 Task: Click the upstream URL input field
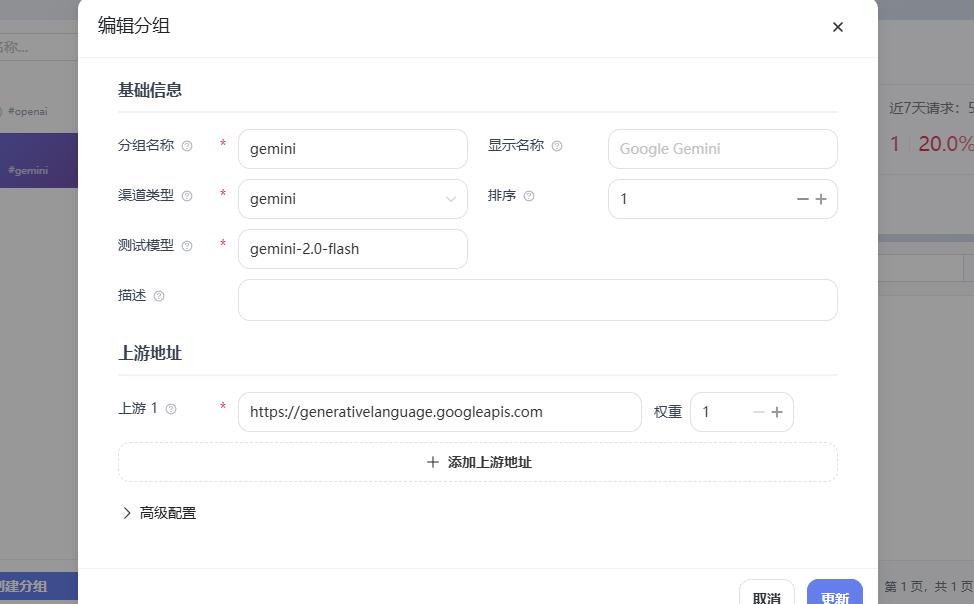439,412
